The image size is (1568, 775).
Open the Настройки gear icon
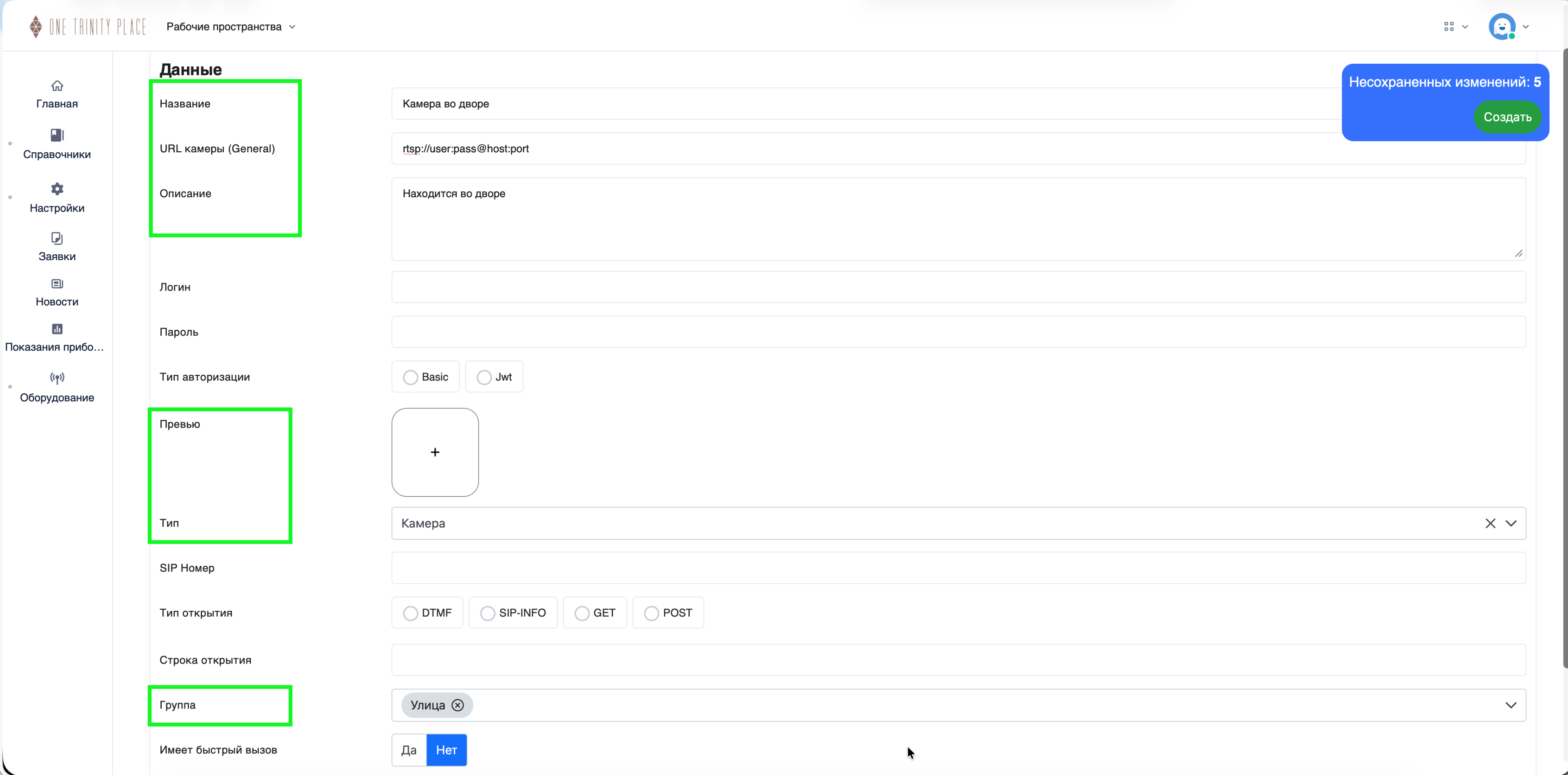(57, 189)
